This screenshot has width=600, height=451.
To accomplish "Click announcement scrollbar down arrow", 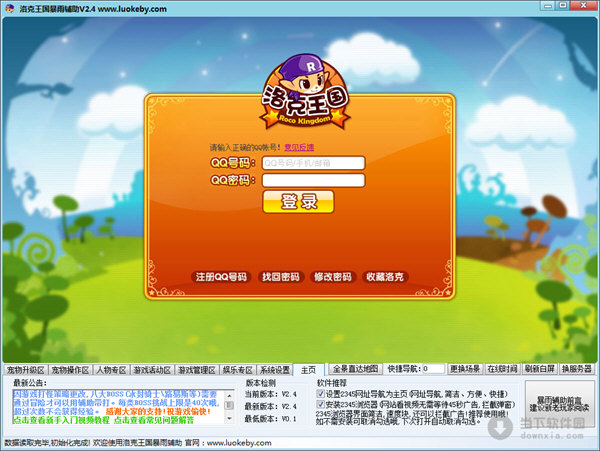I will (229, 419).
